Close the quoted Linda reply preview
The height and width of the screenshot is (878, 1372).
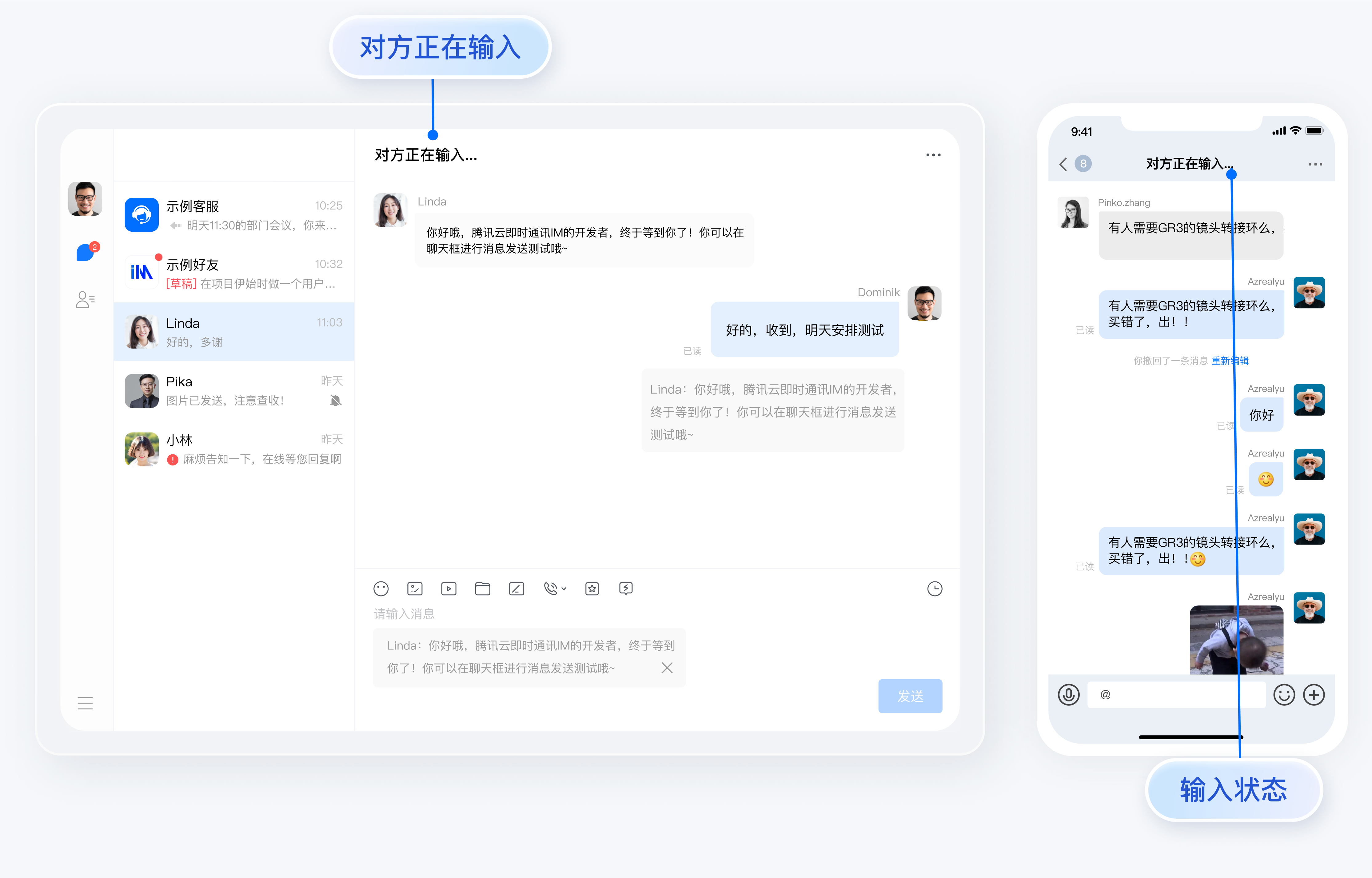(667, 668)
